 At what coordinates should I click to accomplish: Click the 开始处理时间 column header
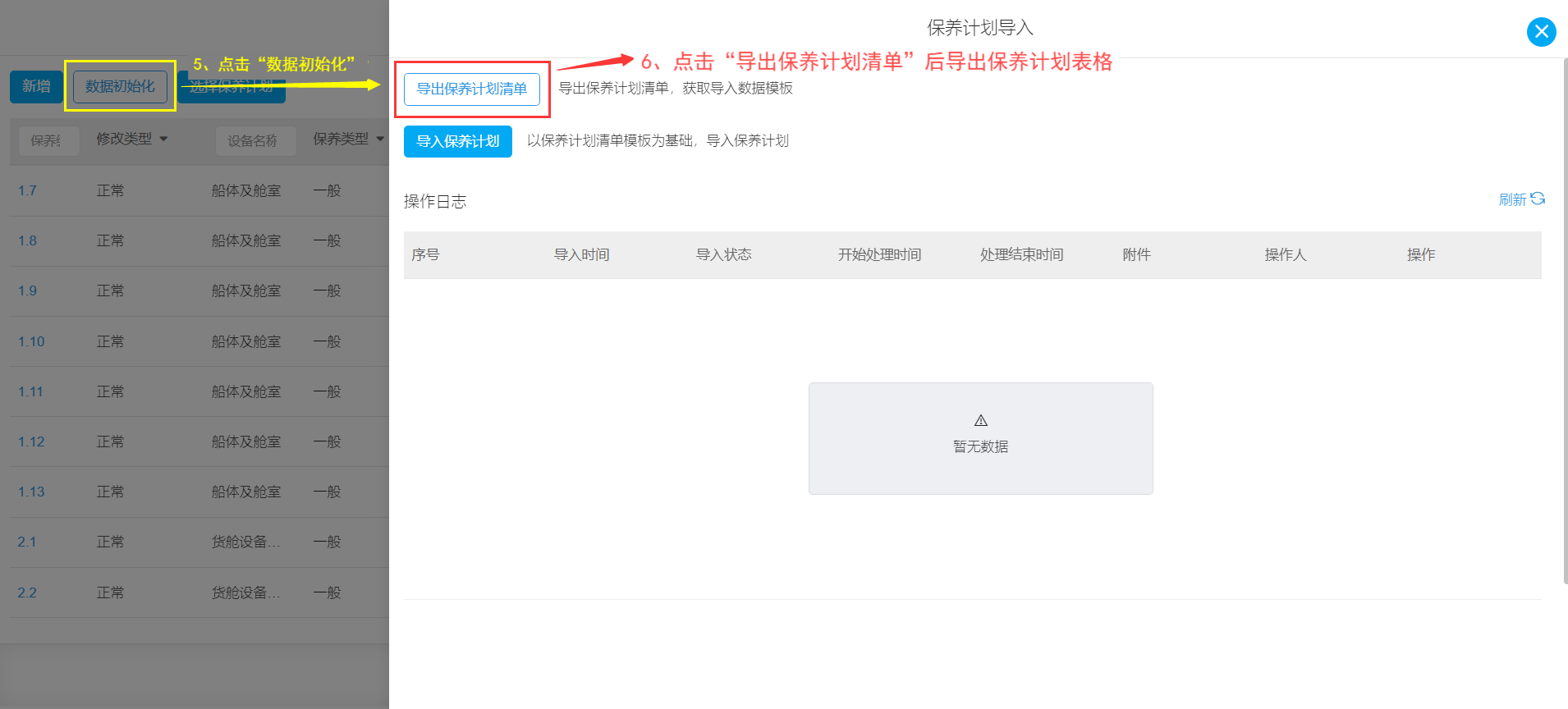(x=879, y=254)
